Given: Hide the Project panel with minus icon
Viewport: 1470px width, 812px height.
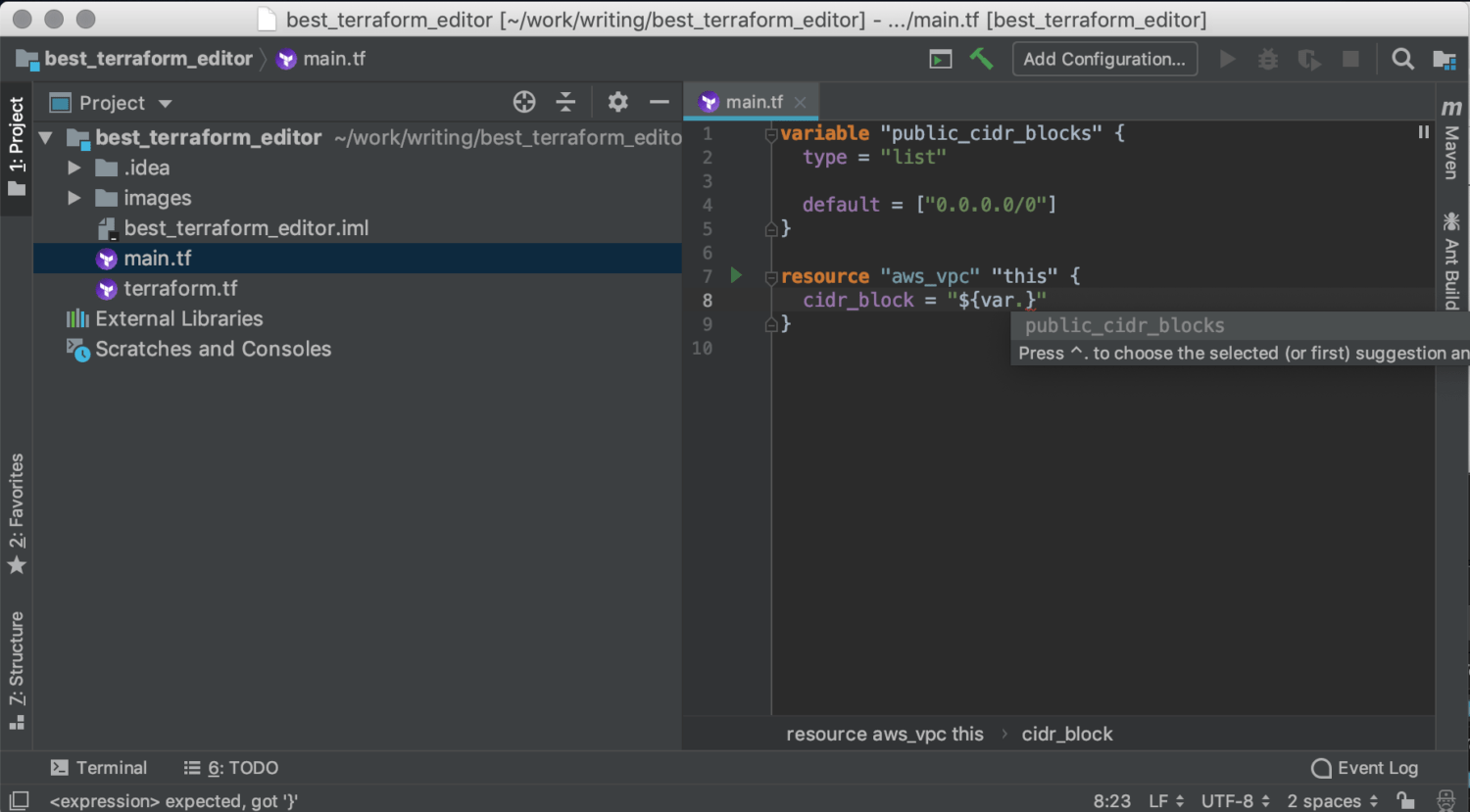Looking at the screenshot, I should [x=660, y=102].
